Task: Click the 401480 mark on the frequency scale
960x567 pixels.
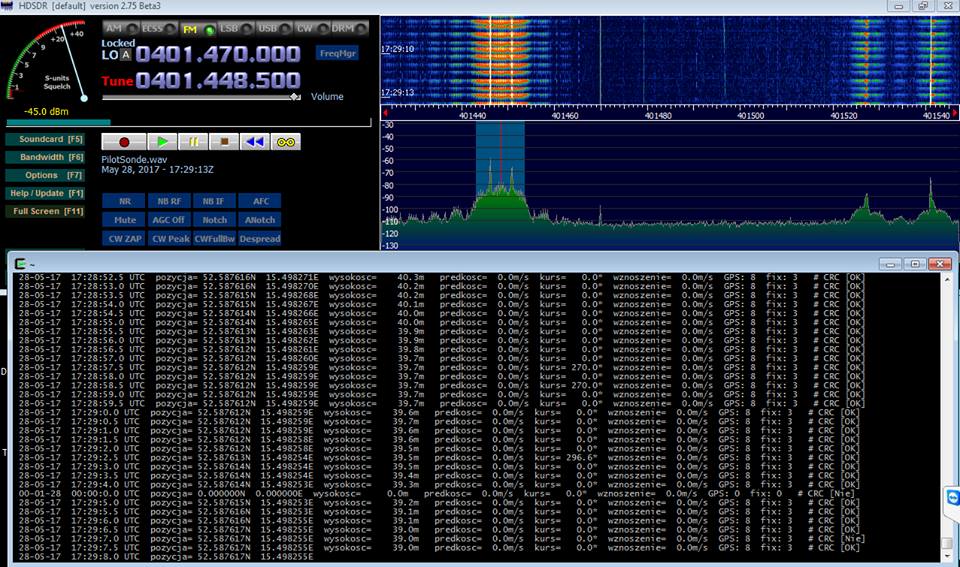Action: 658,115
